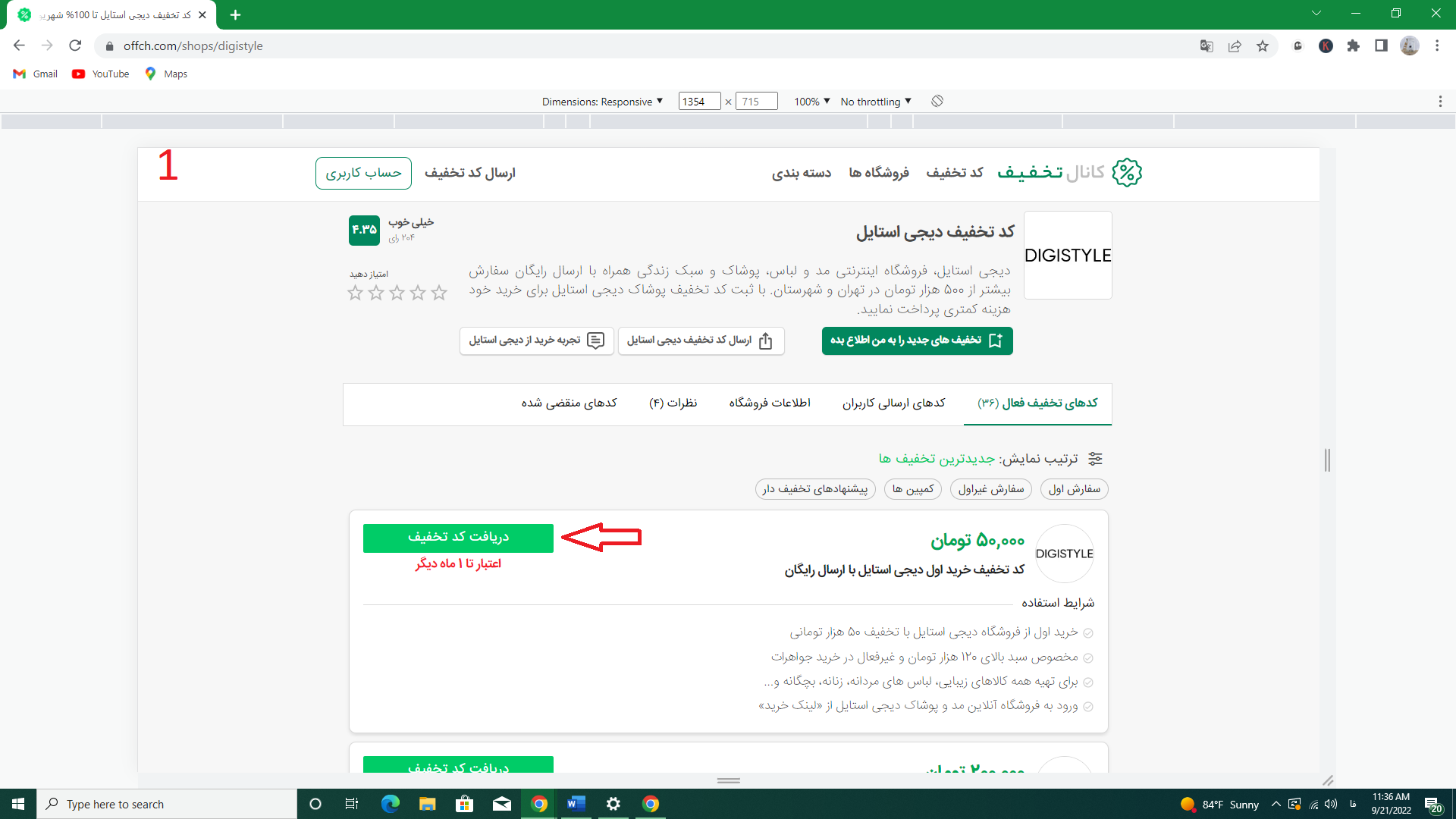The image size is (1456, 819).
Task: Toggle the کمپین ها filter chip
Action: pos(913,489)
